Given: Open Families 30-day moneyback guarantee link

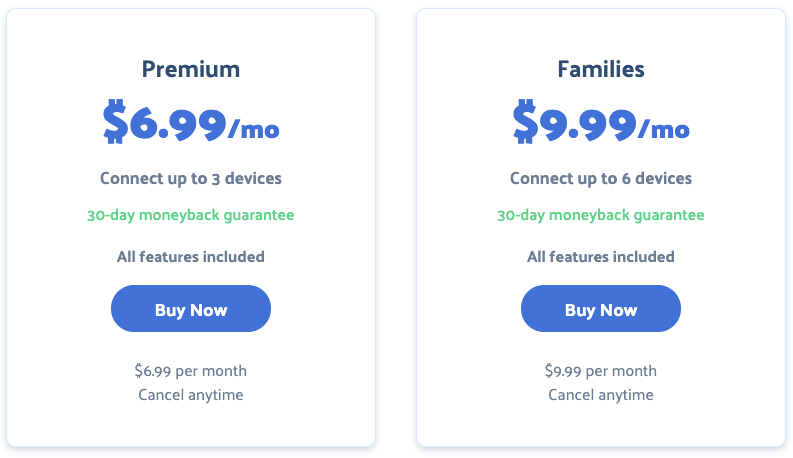Looking at the screenshot, I should pyautogui.click(x=601, y=215).
